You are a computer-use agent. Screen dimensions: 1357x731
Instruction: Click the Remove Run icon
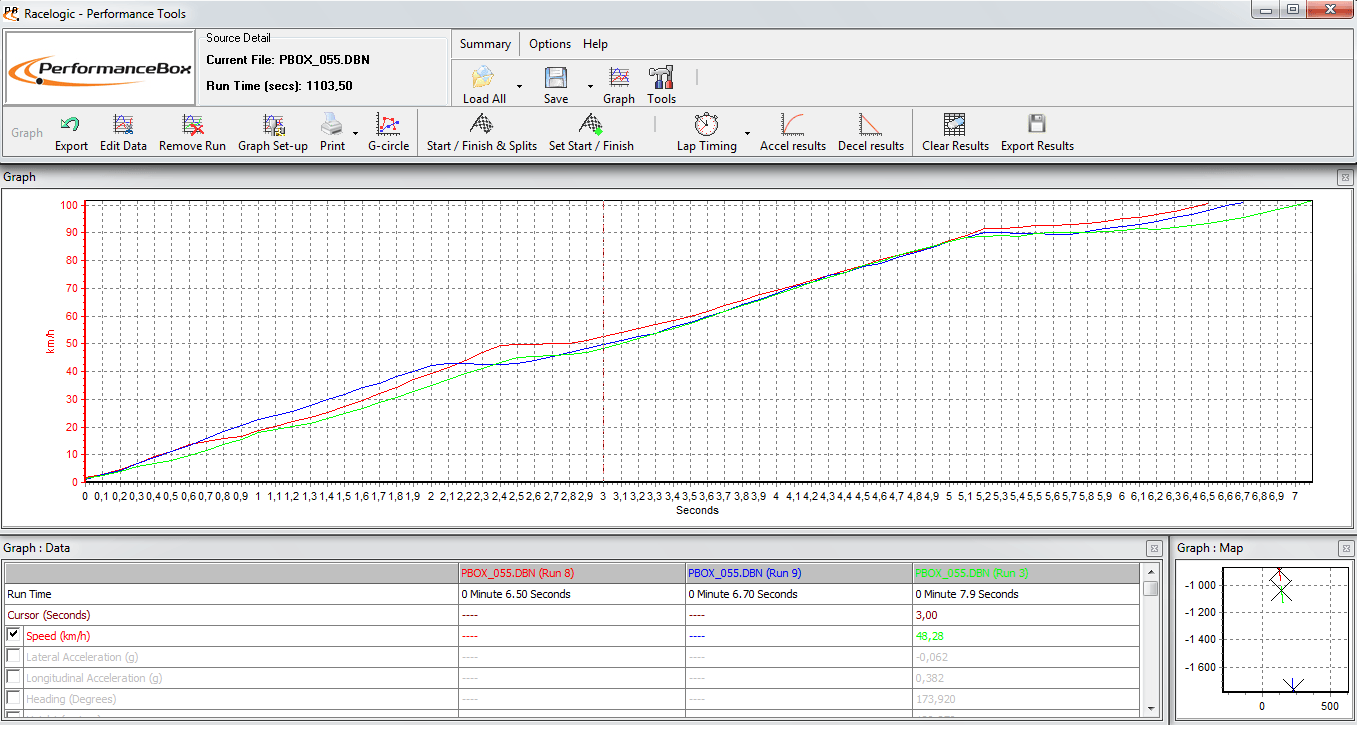coord(192,132)
